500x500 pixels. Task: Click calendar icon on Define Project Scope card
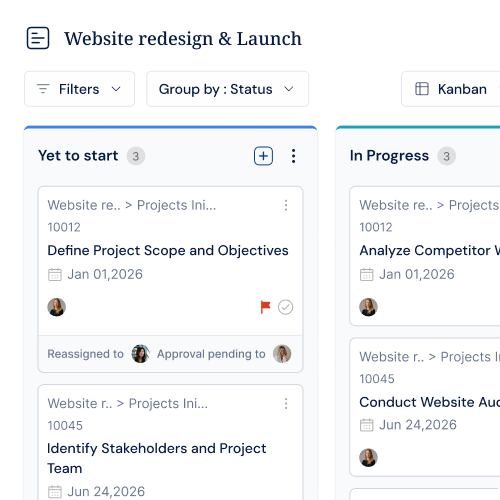click(55, 275)
